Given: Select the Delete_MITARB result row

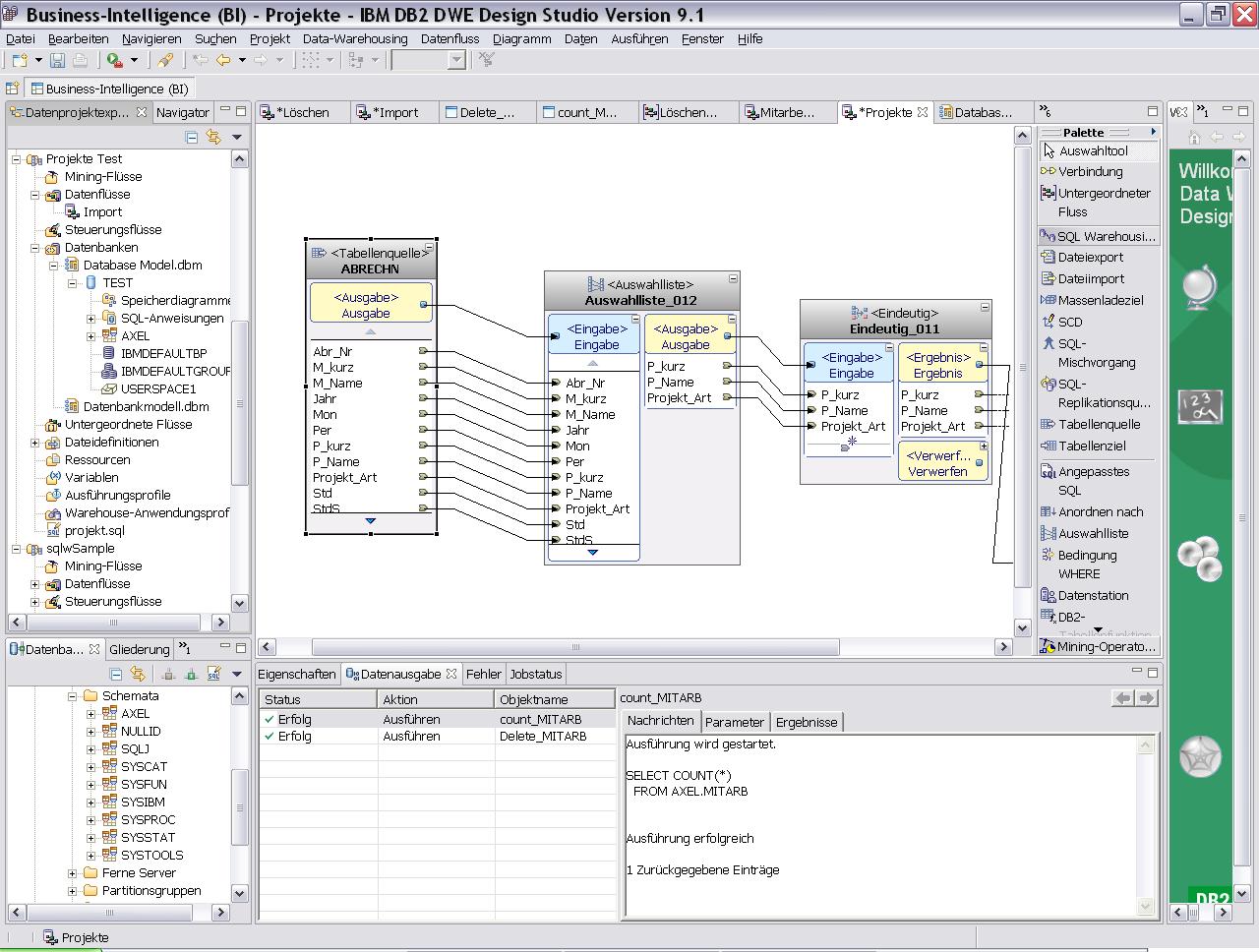Looking at the screenshot, I should tap(542, 736).
